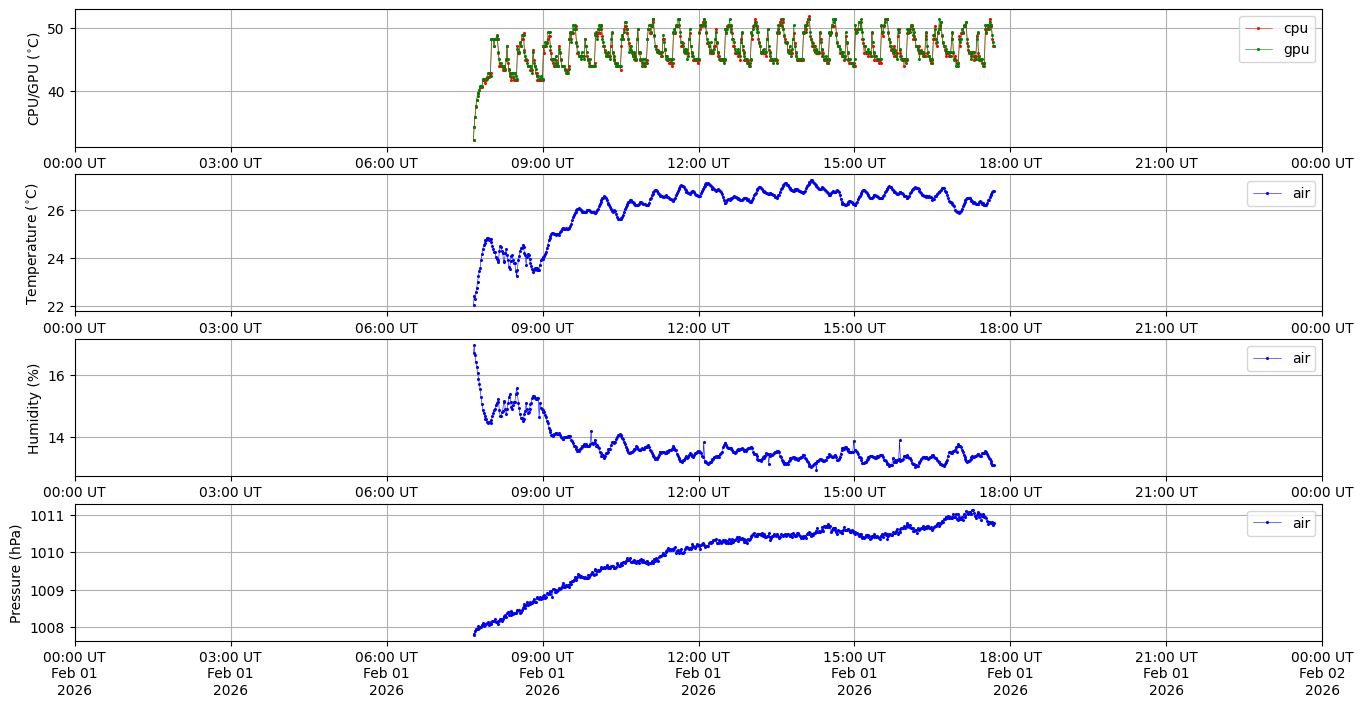1363x707 pixels.
Task: Select the air legend in Temperature plot
Action: tap(1301, 194)
